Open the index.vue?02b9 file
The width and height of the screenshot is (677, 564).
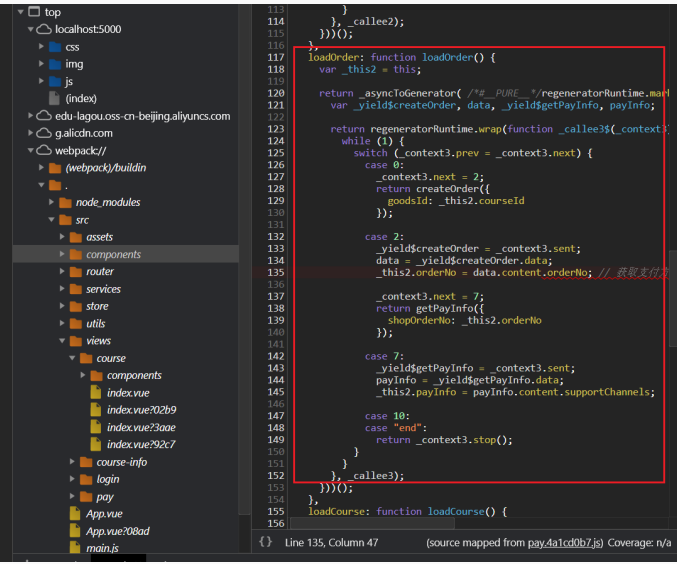[x=142, y=410]
